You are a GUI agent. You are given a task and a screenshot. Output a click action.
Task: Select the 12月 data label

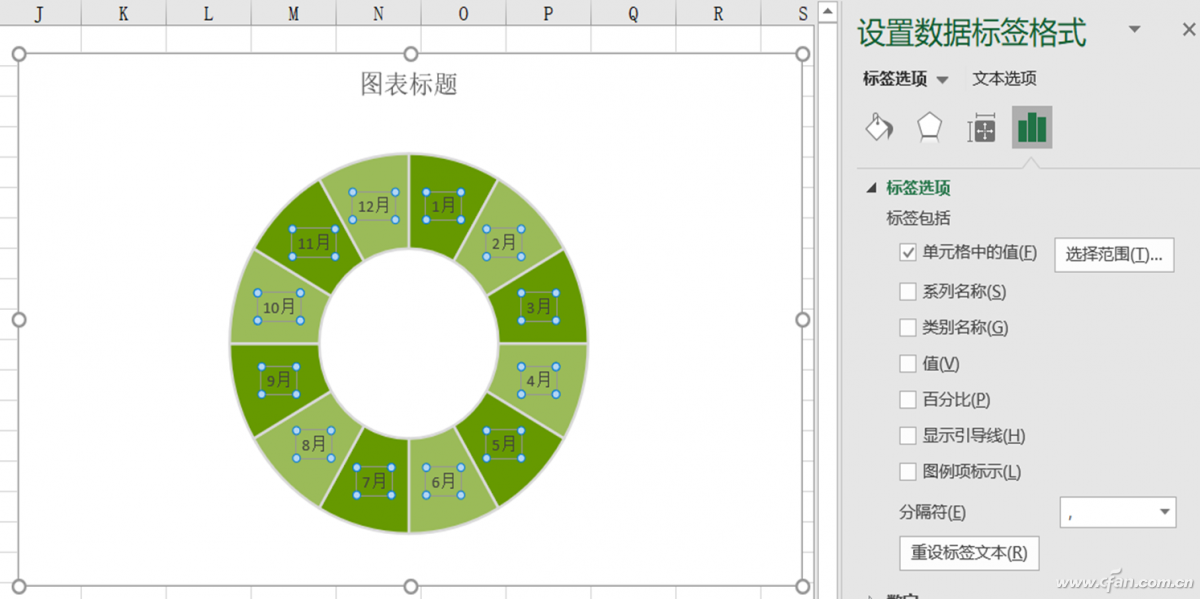[373, 205]
